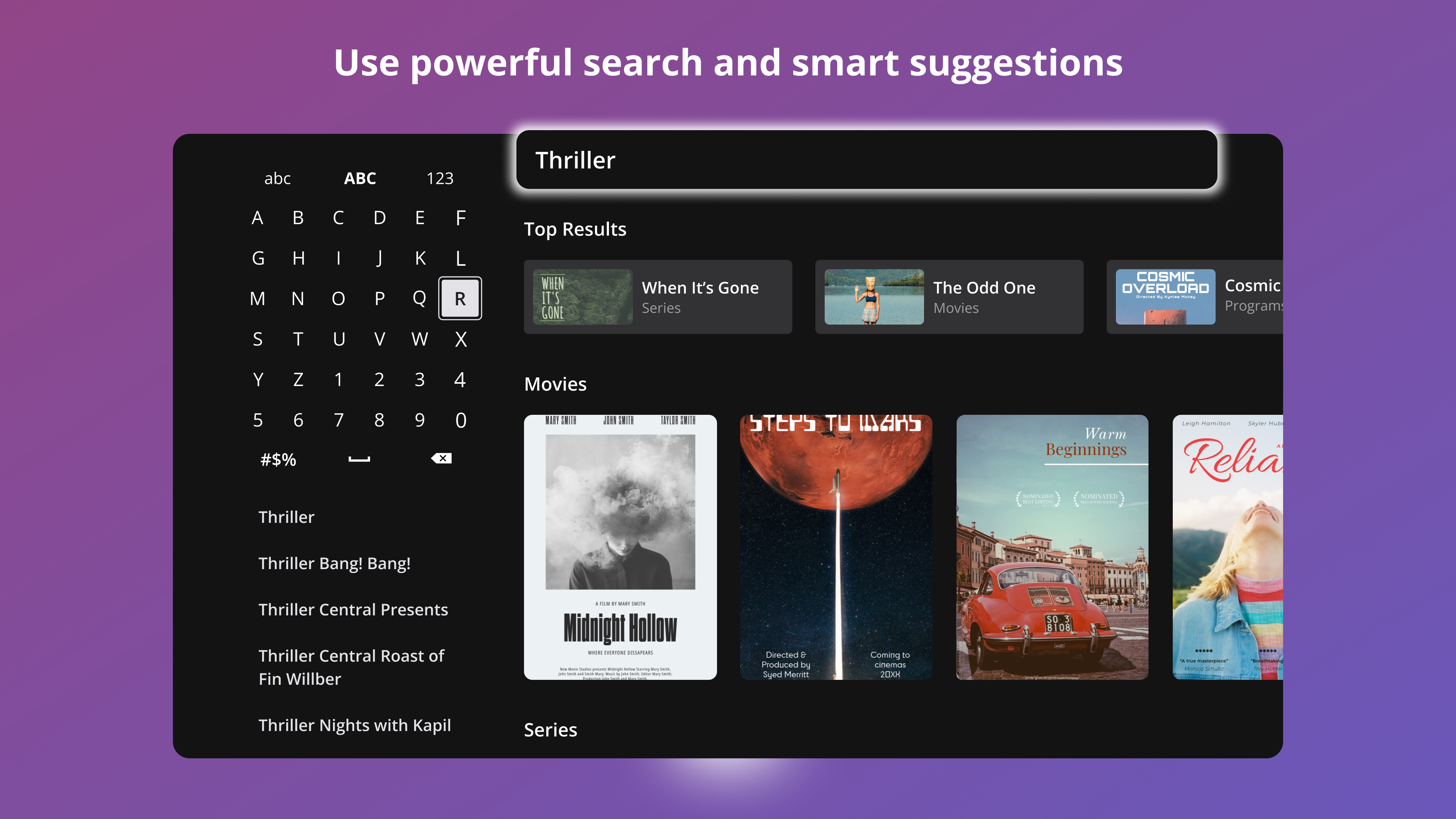Click the Series section heading
This screenshot has width=1456, height=819.
tap(550, 730)
